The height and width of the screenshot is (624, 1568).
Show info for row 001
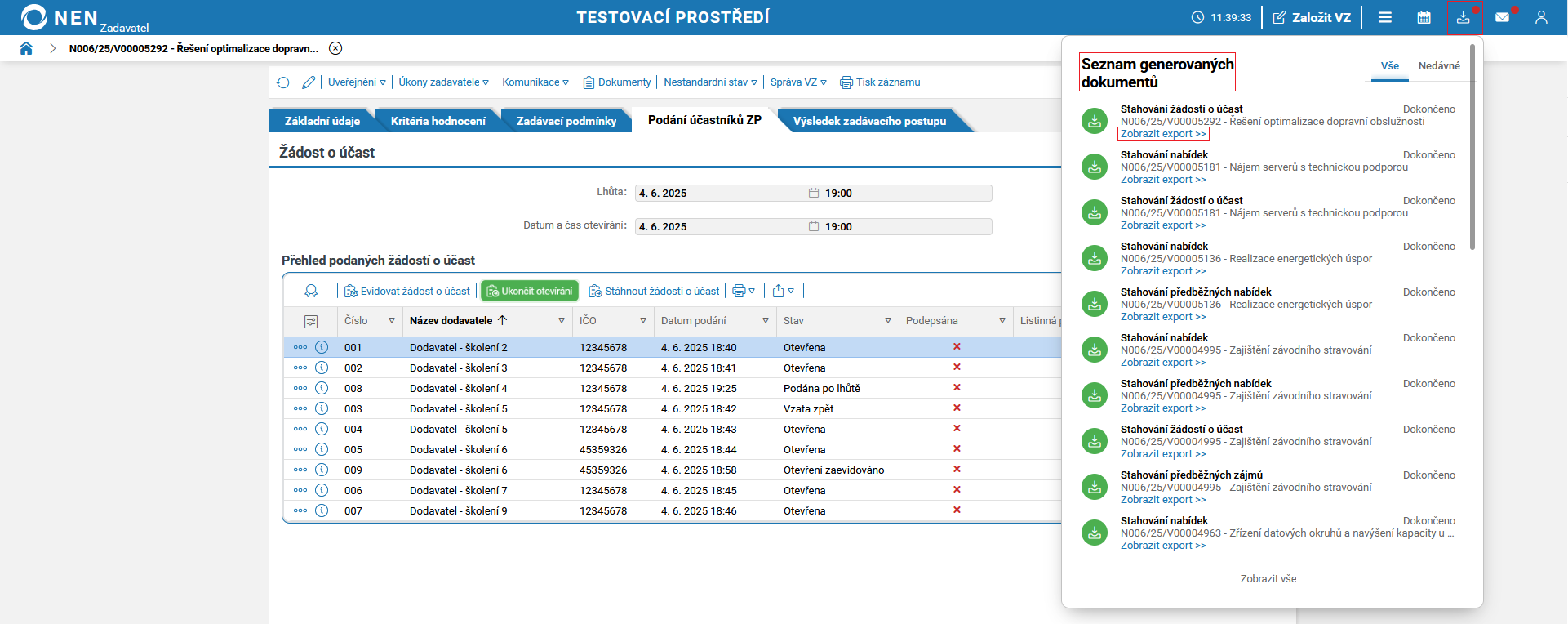pyautogui.click(x=322, y=347)
